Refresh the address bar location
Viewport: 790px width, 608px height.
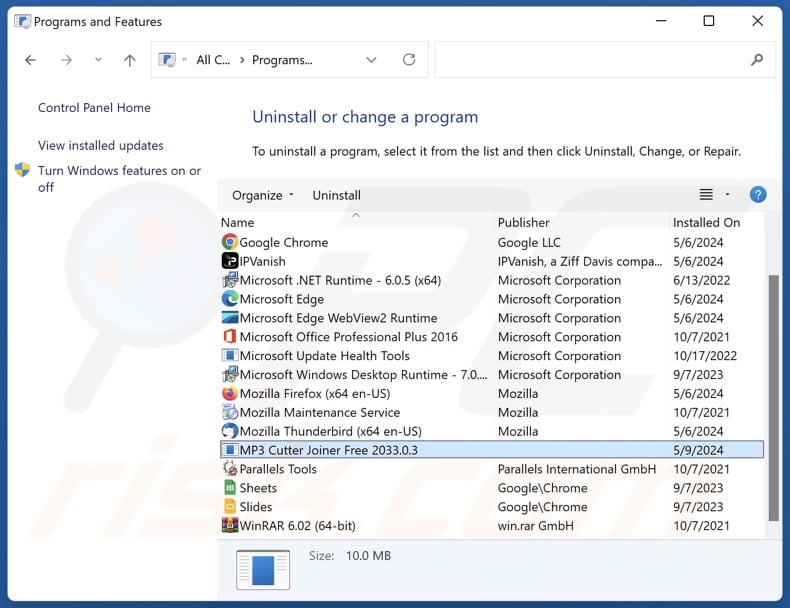tap(409, 60)
